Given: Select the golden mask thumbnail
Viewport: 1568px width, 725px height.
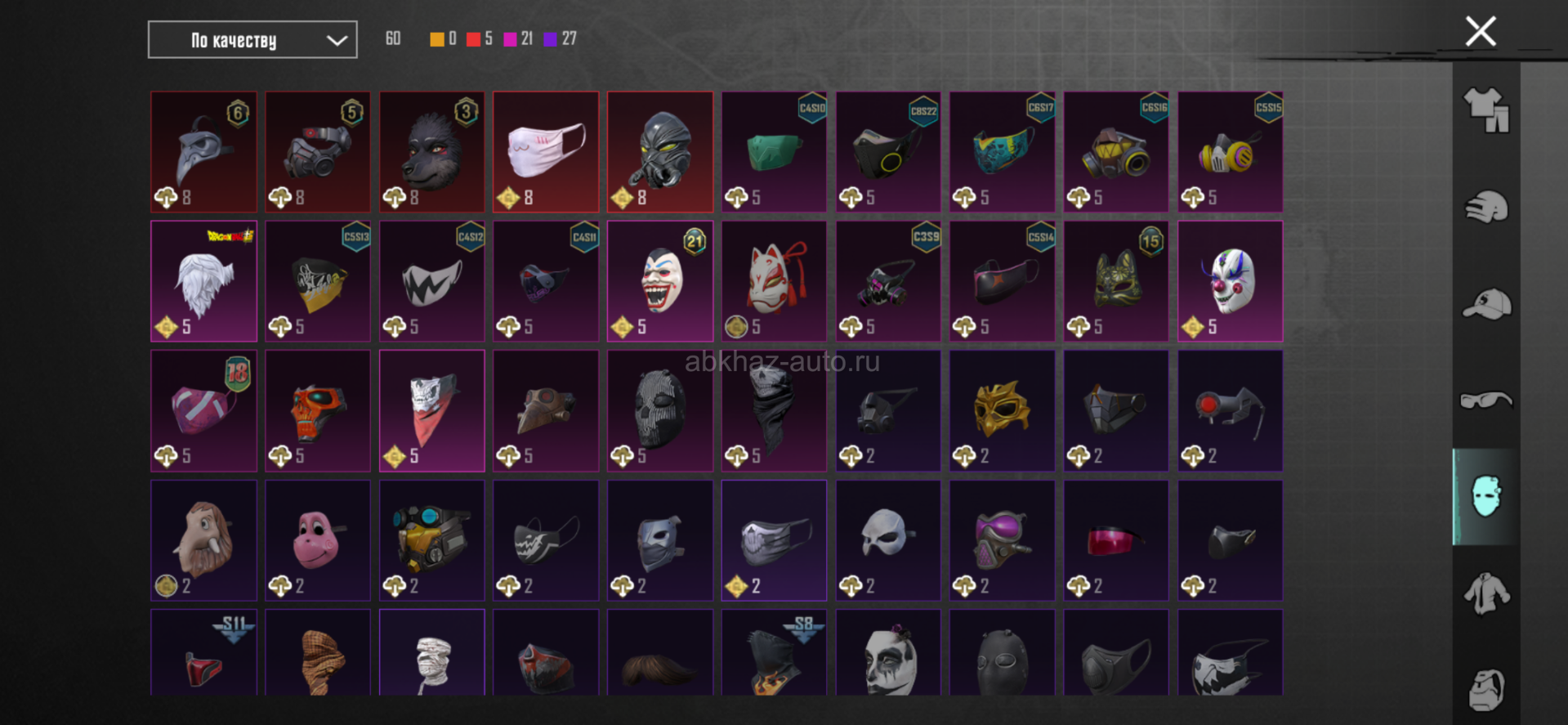Looking at the screenshot, I should coord(1002,411).
